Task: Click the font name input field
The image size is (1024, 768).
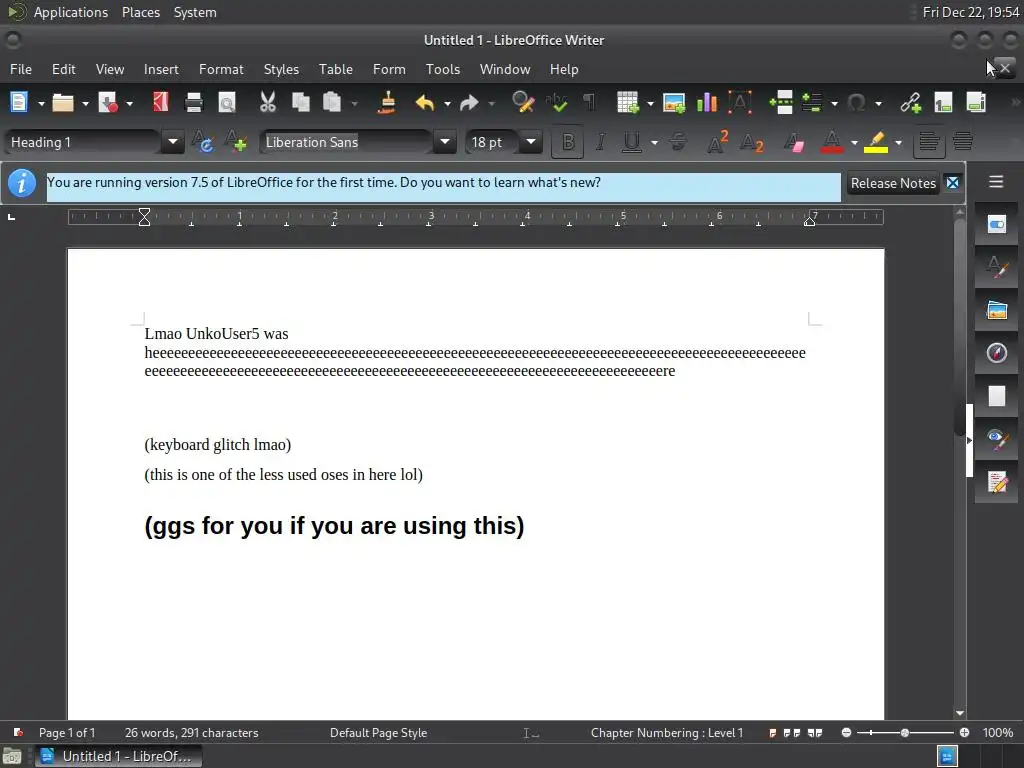Action: click(346, 142)
